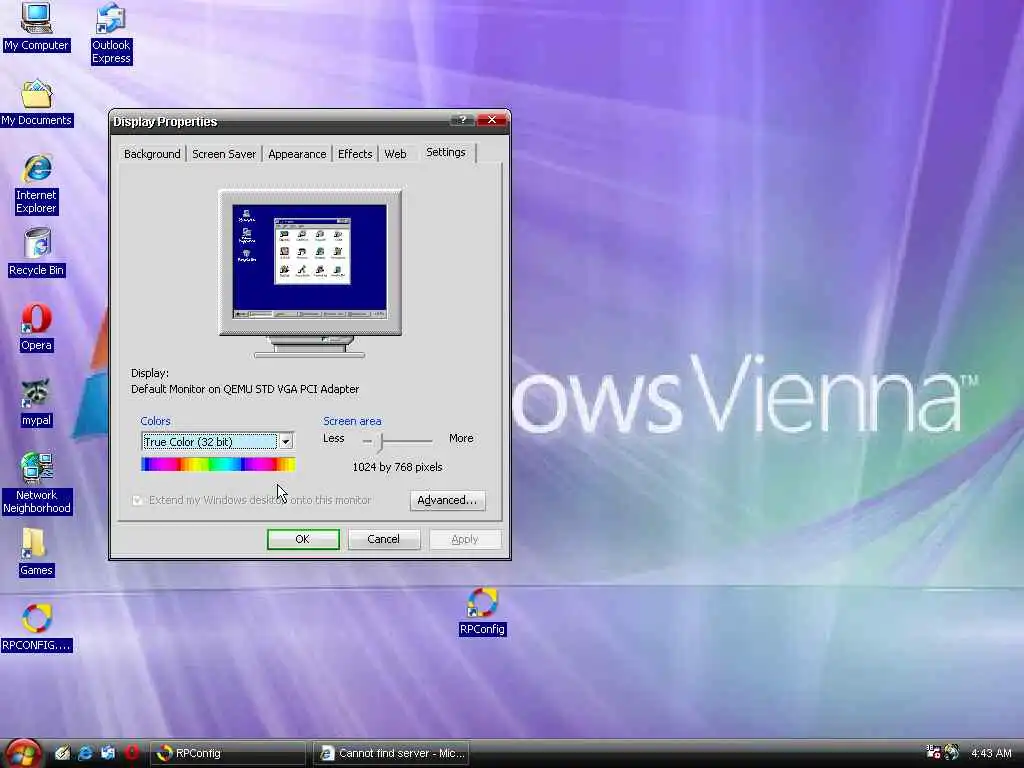Open the Games folder icon
Screen dimensions: 1024x768
click(x=37, y=552)
